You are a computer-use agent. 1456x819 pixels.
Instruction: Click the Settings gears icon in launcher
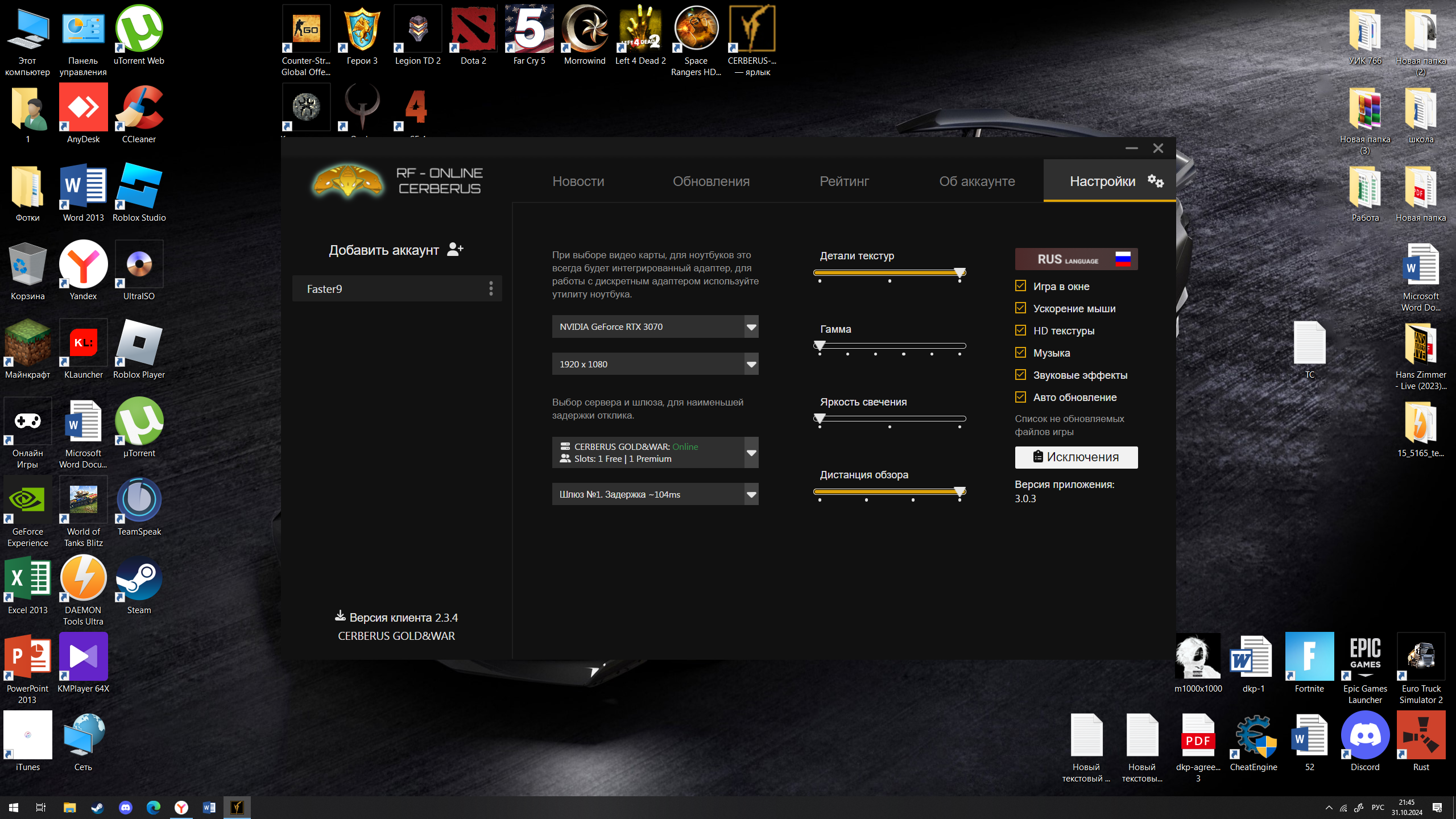[x=1155, y=181]
